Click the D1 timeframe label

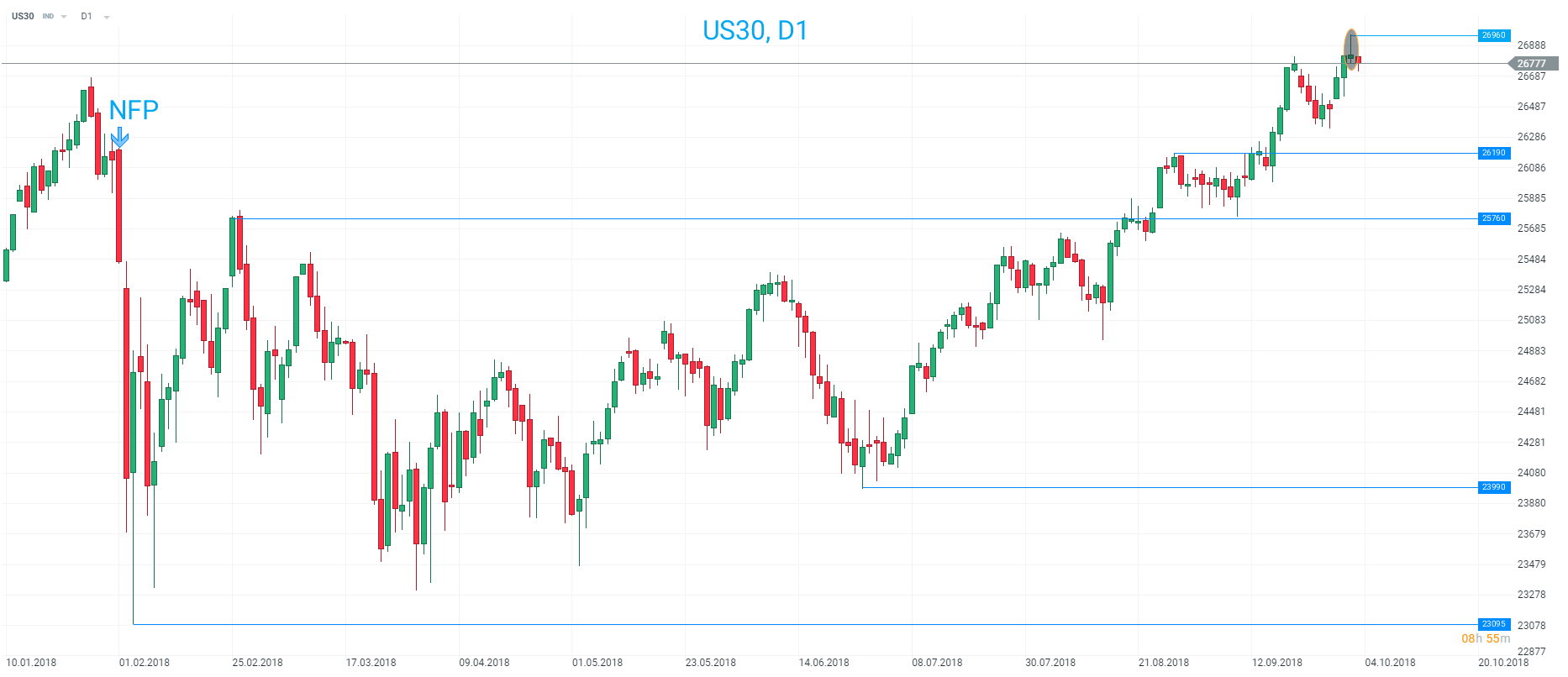[87, 16]
